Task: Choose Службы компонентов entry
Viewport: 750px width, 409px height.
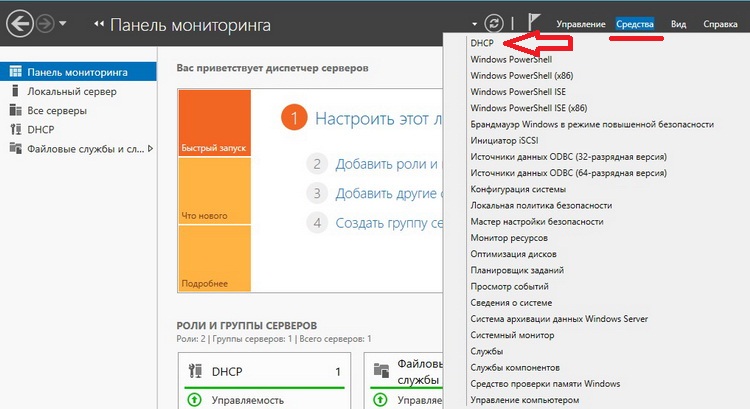Action: (x=515, y=368)
